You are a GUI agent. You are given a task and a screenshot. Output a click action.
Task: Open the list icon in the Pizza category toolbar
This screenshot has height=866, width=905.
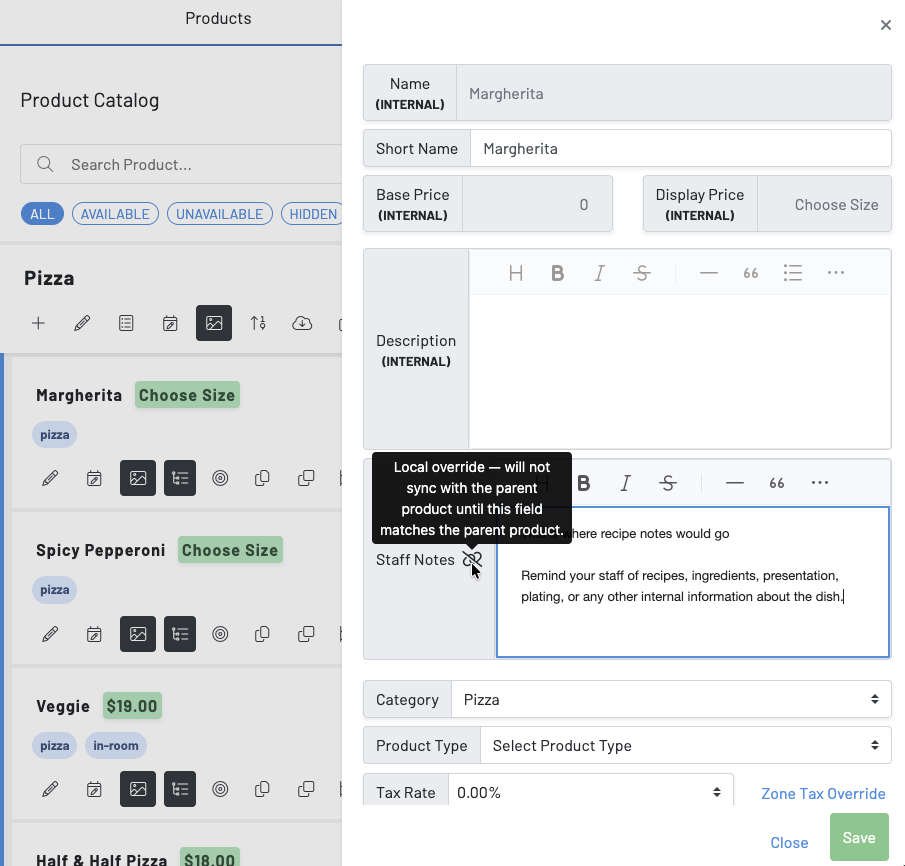pyautogui.click(x=126, y=323)
